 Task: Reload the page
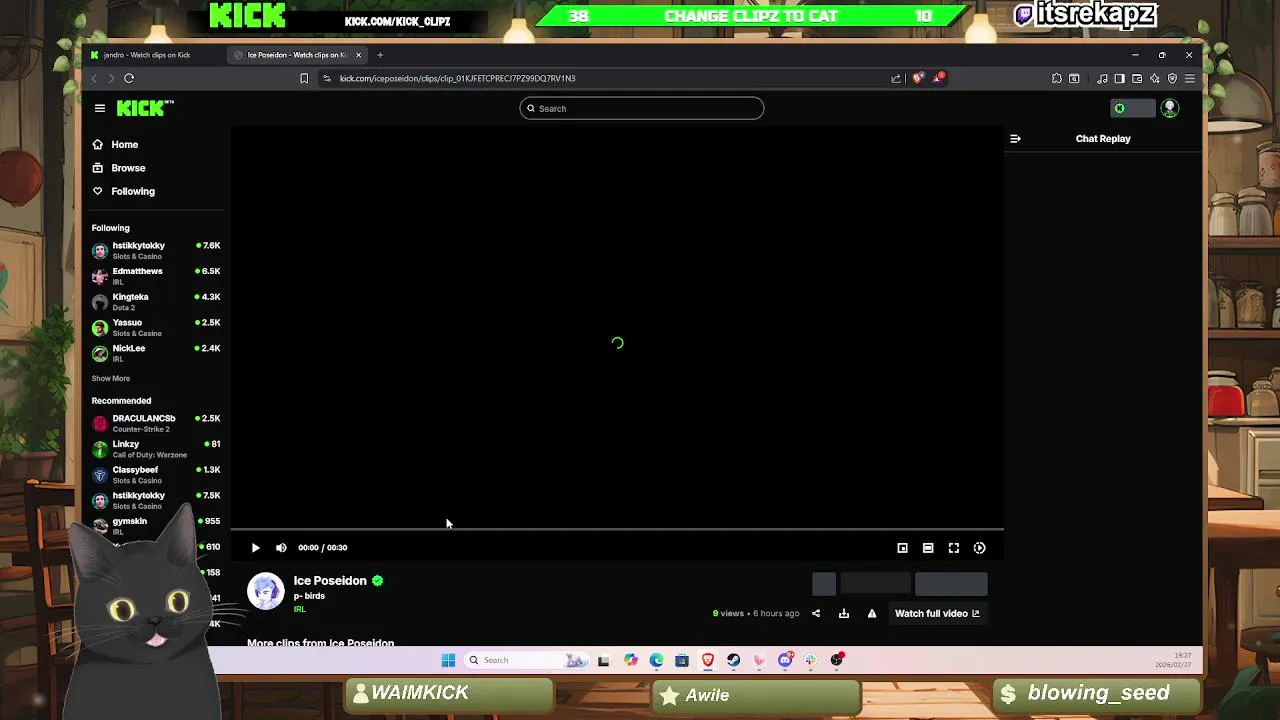(129, 78)
